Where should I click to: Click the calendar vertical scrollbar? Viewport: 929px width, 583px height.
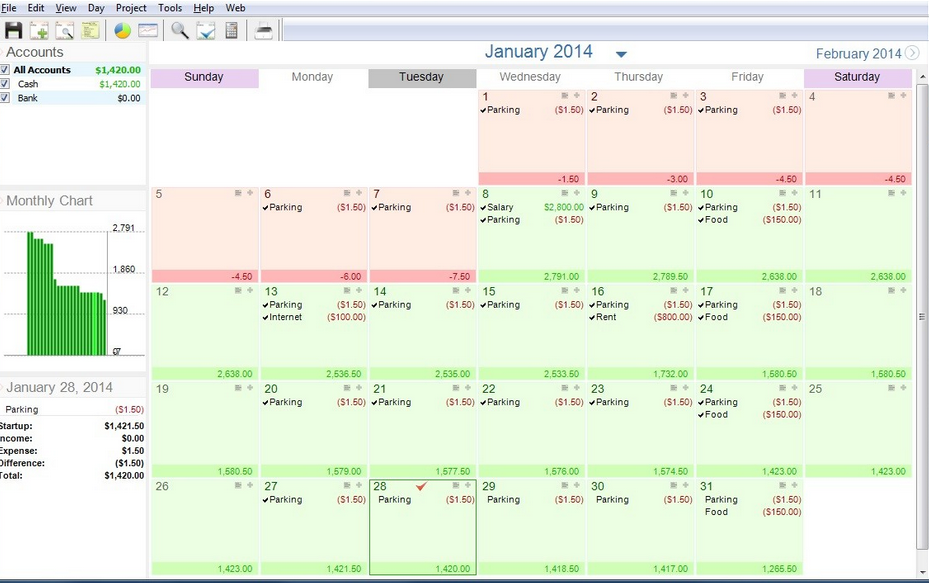(921, 316)
